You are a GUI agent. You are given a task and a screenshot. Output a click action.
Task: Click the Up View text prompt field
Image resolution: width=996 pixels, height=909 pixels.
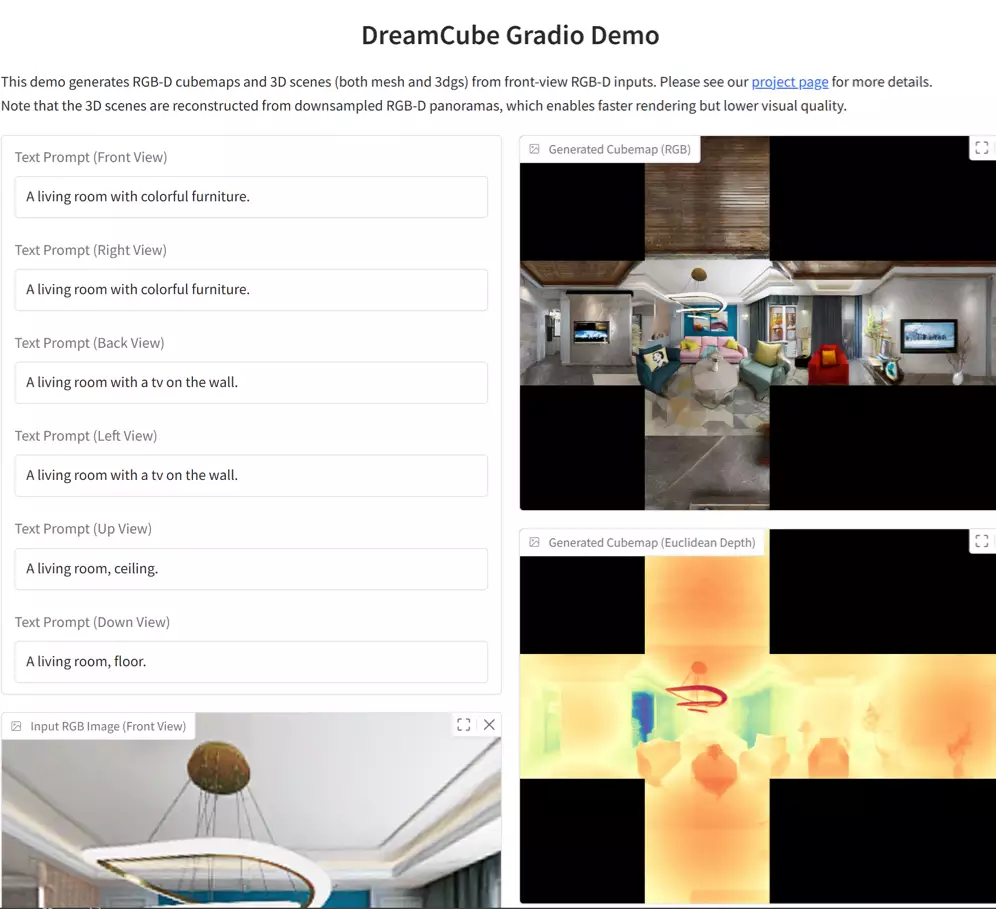pos(251,569)
